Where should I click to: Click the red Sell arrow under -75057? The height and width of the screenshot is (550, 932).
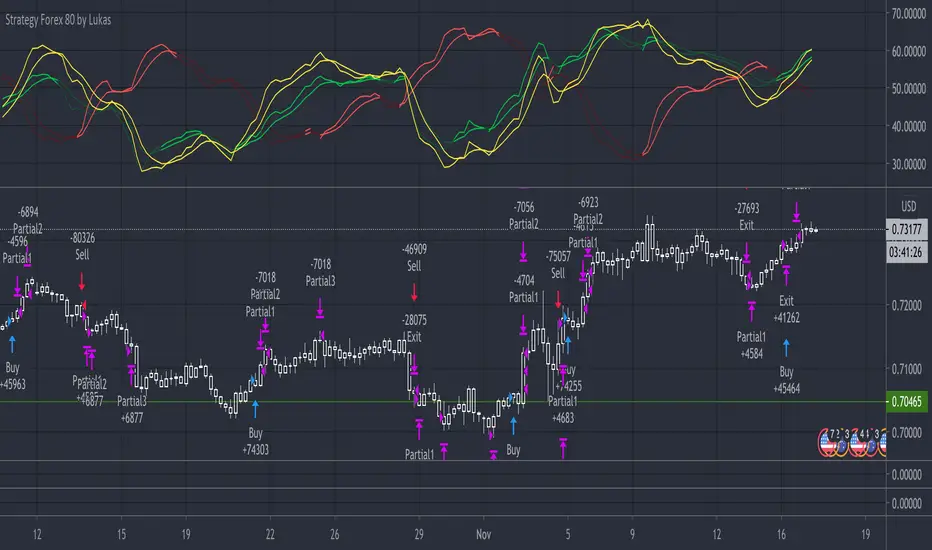[558, 299]
